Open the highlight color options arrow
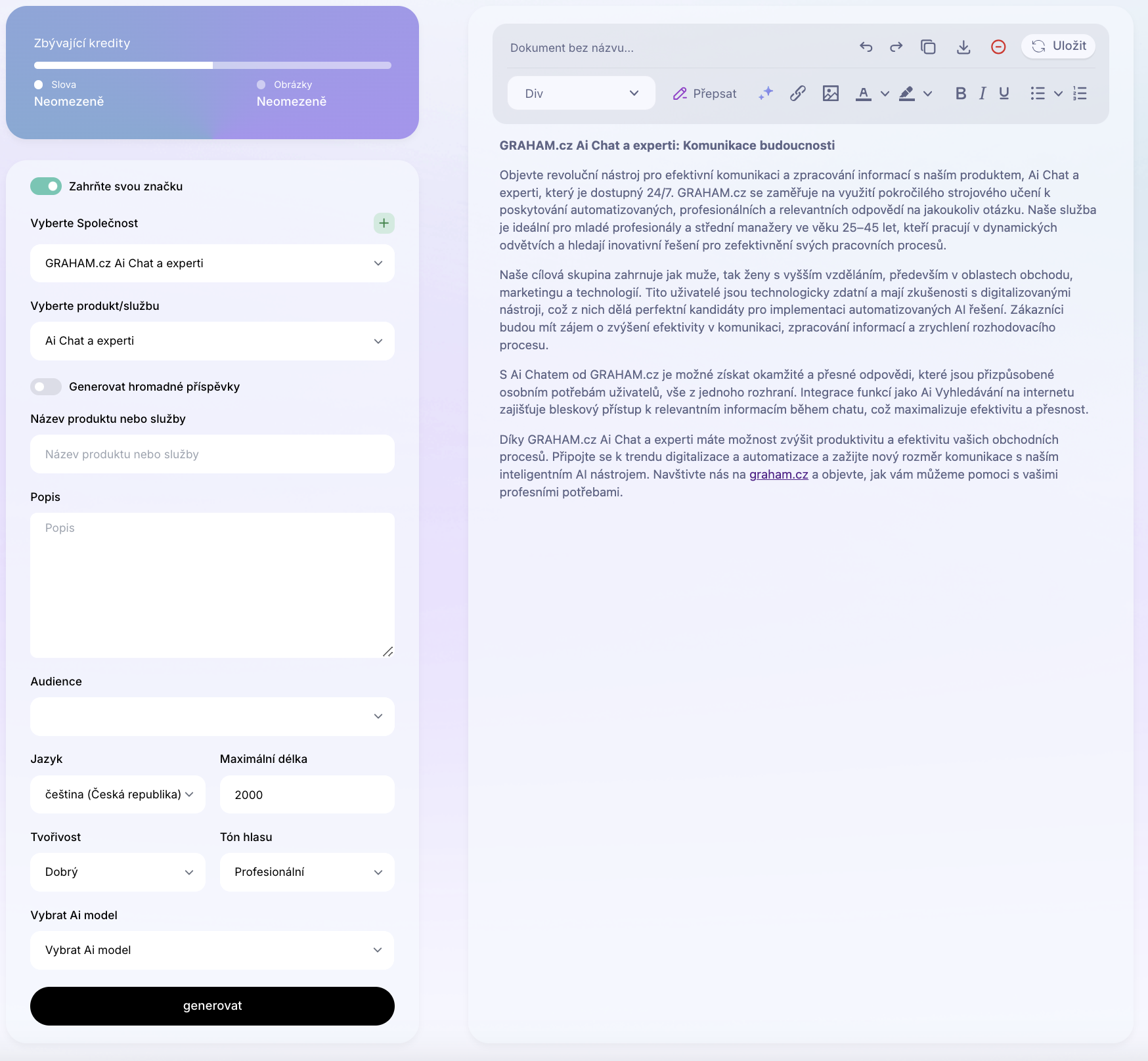The image size is (1148, 1061). point(928,94)
